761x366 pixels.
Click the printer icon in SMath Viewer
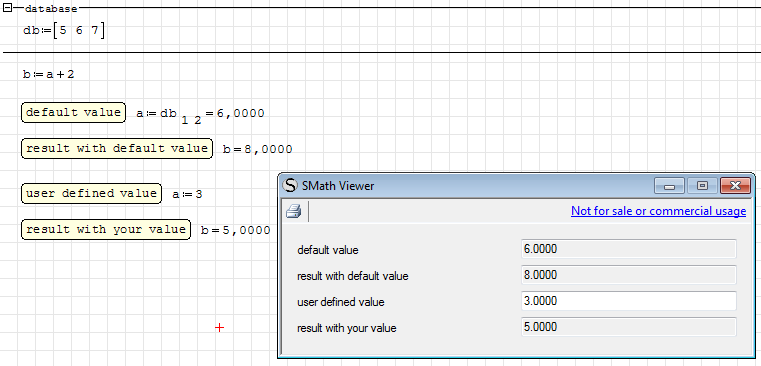click(x=294, y=212)
